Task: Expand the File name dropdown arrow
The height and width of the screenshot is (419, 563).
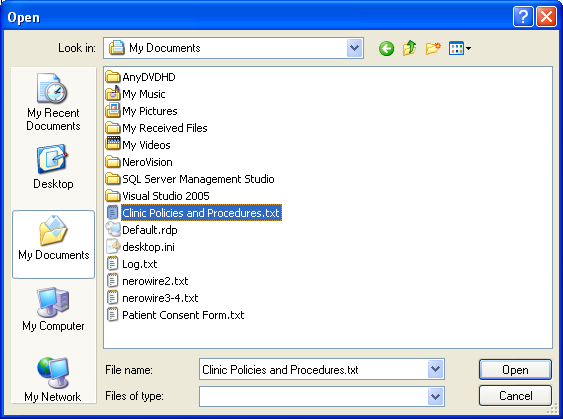Action: point(436,369)
